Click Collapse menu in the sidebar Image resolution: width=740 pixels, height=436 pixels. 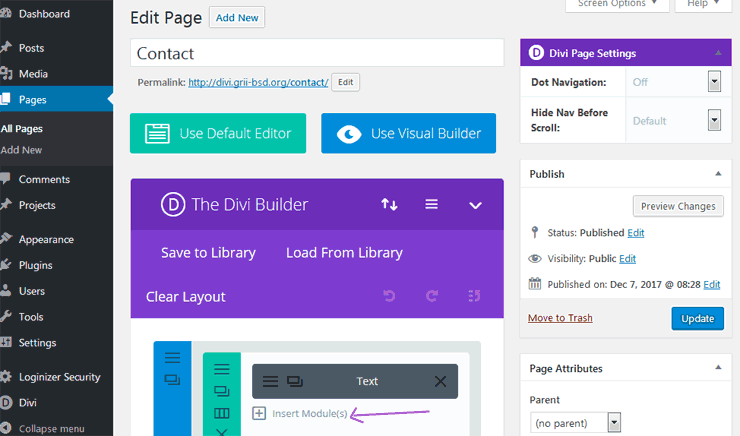[51, 429]
